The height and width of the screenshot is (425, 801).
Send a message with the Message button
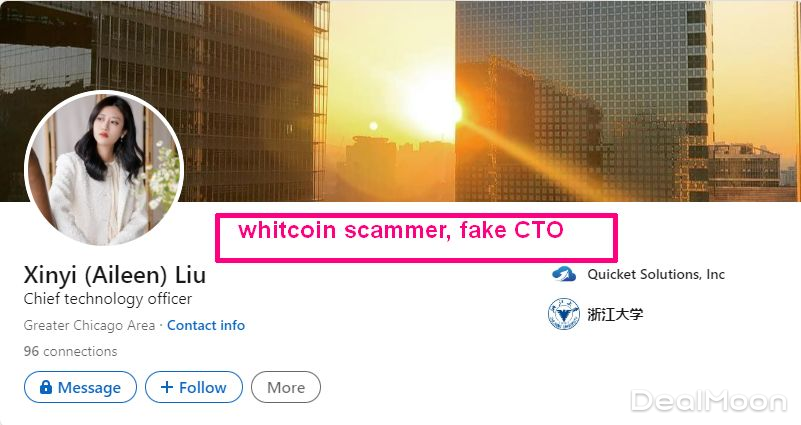pos(80,387)
